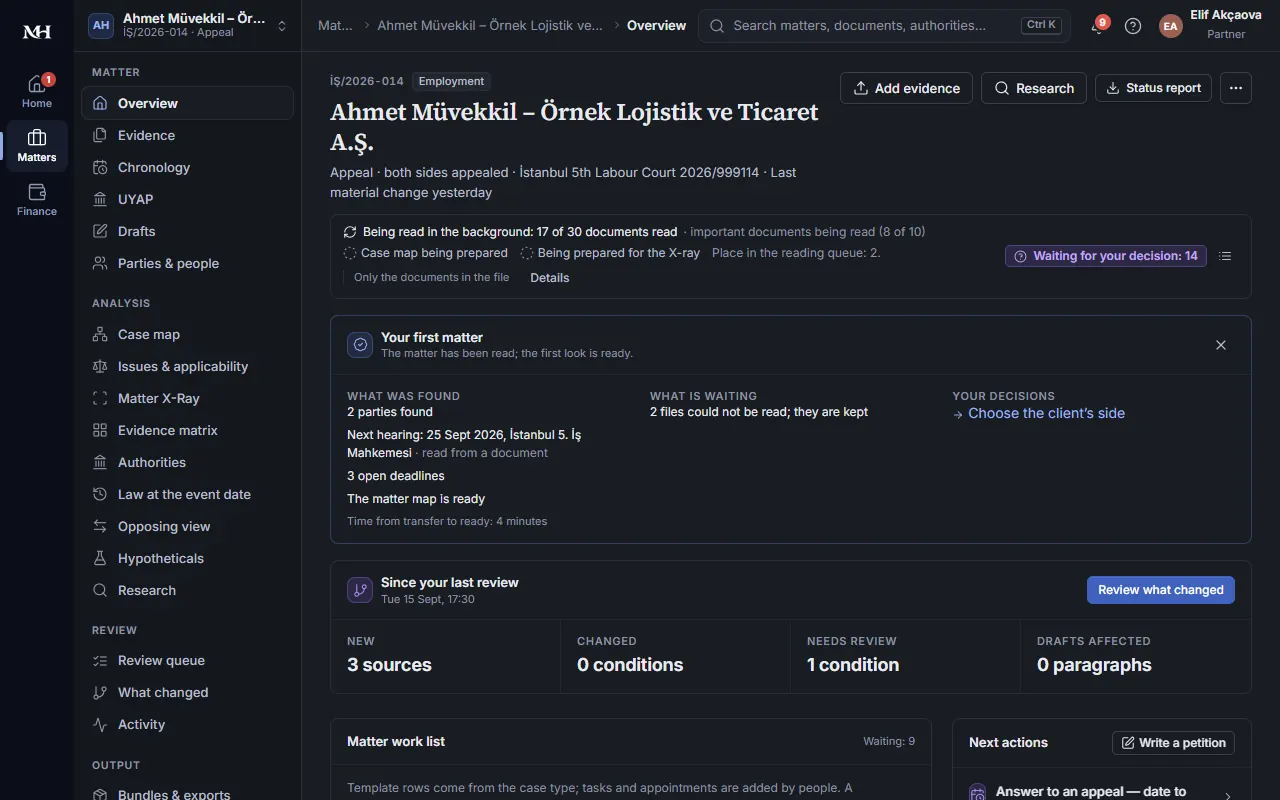The width and height of the screenshot is (1280, 800).
Task: Open Issues & applicability
Action: tap(187, 366)
